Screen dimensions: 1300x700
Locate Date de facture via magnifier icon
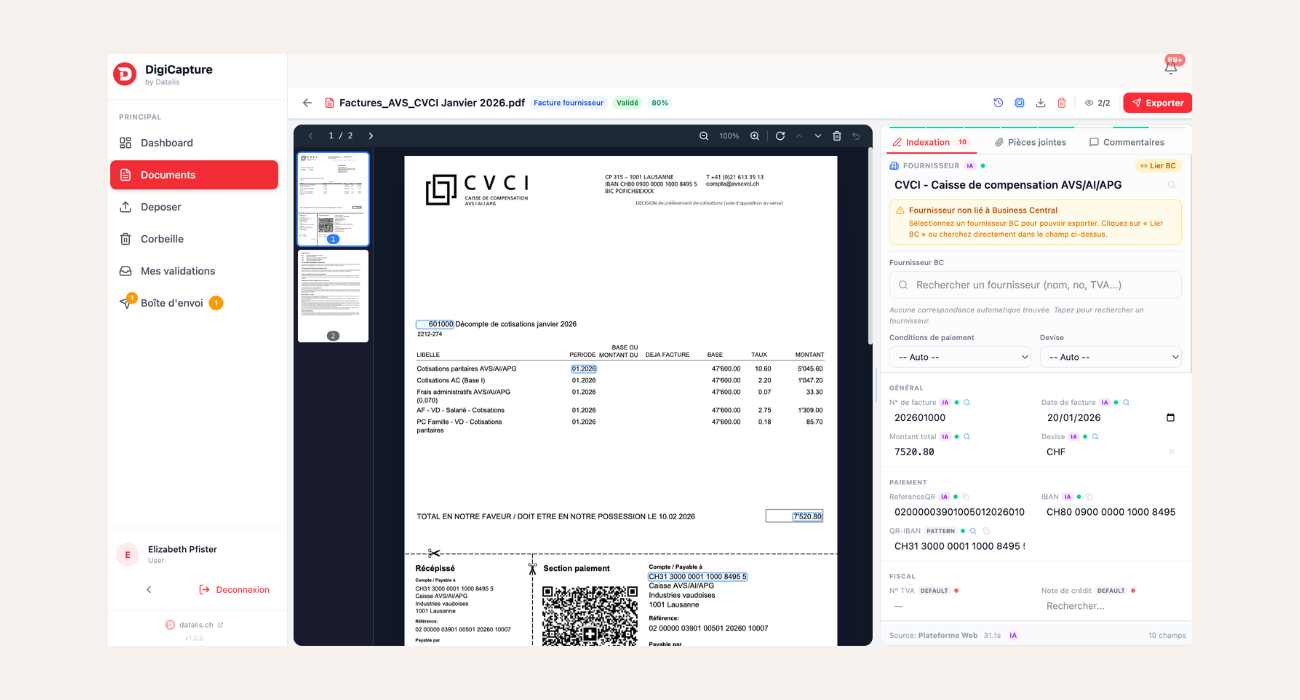point(1126,403)
